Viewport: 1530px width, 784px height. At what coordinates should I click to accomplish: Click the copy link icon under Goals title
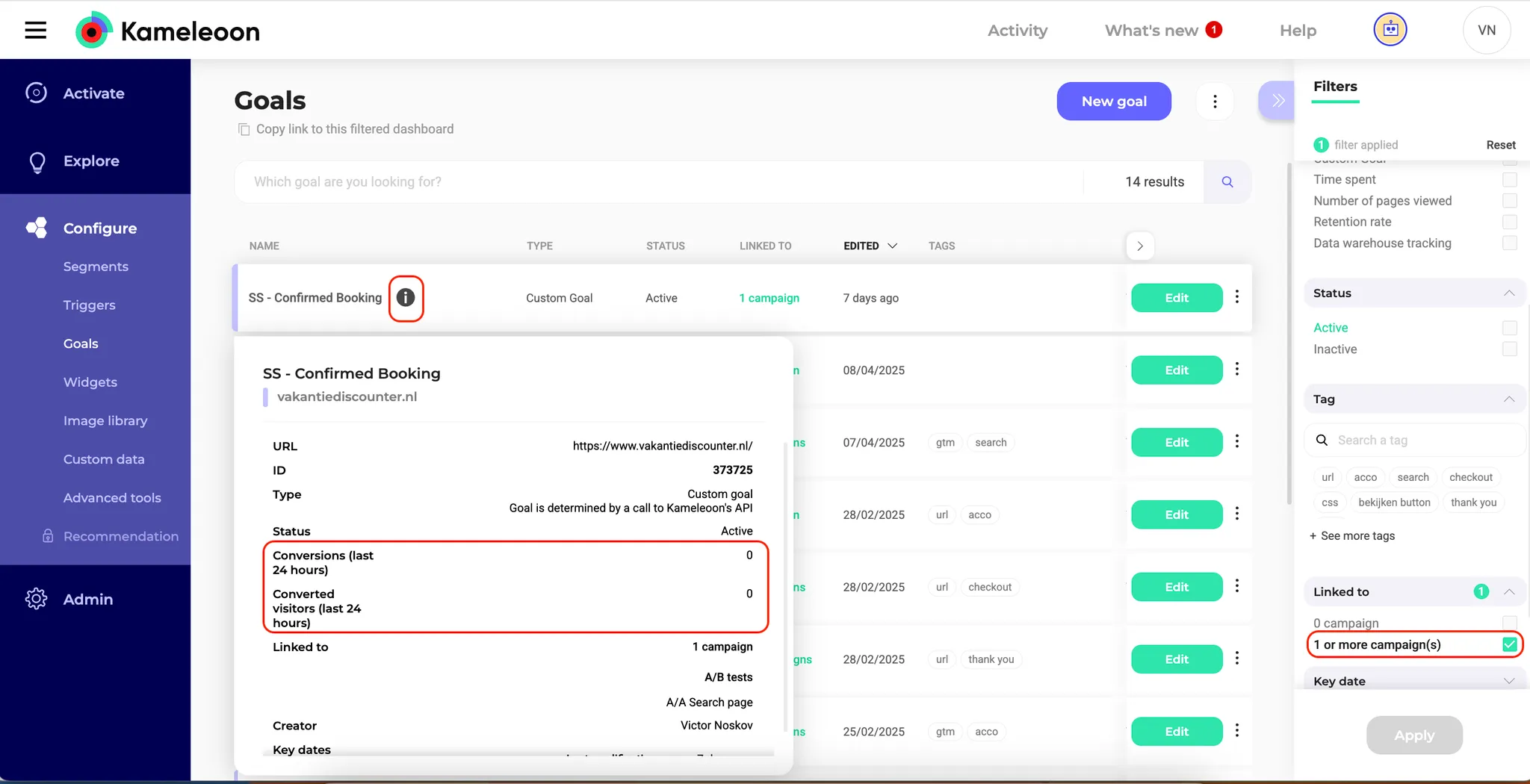244,129
